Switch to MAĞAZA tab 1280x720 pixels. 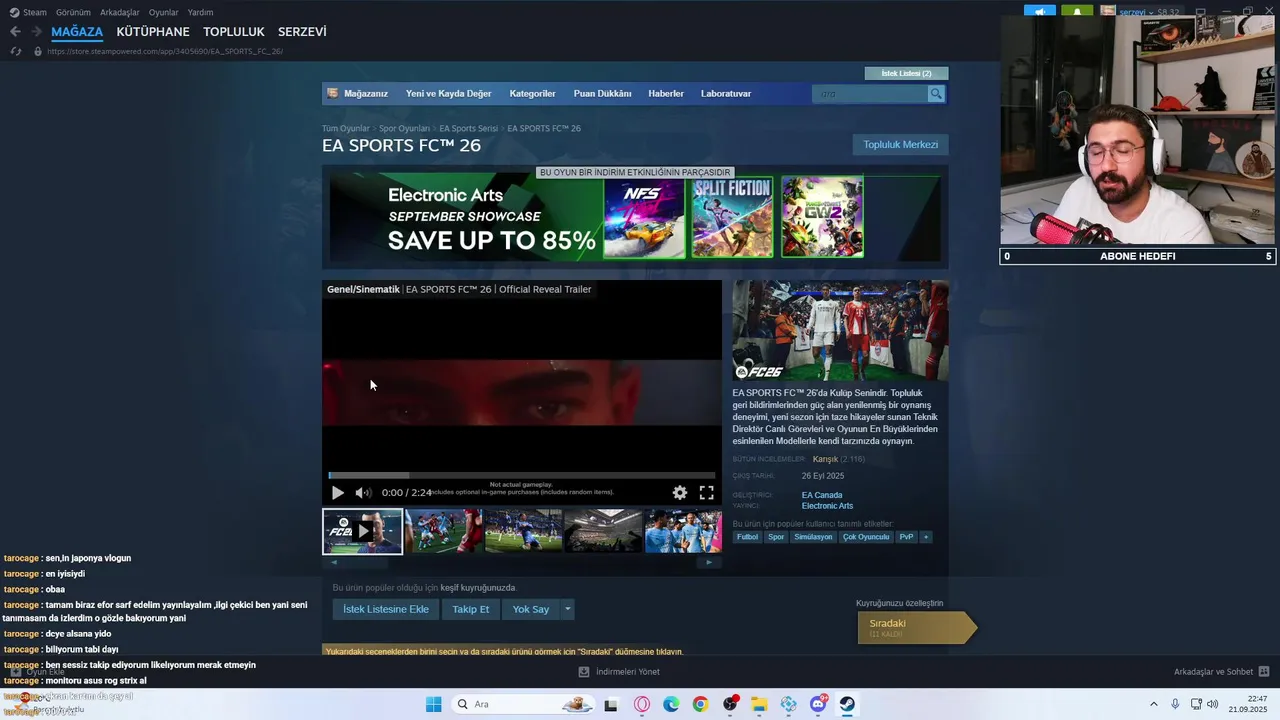tap(77, 32)
